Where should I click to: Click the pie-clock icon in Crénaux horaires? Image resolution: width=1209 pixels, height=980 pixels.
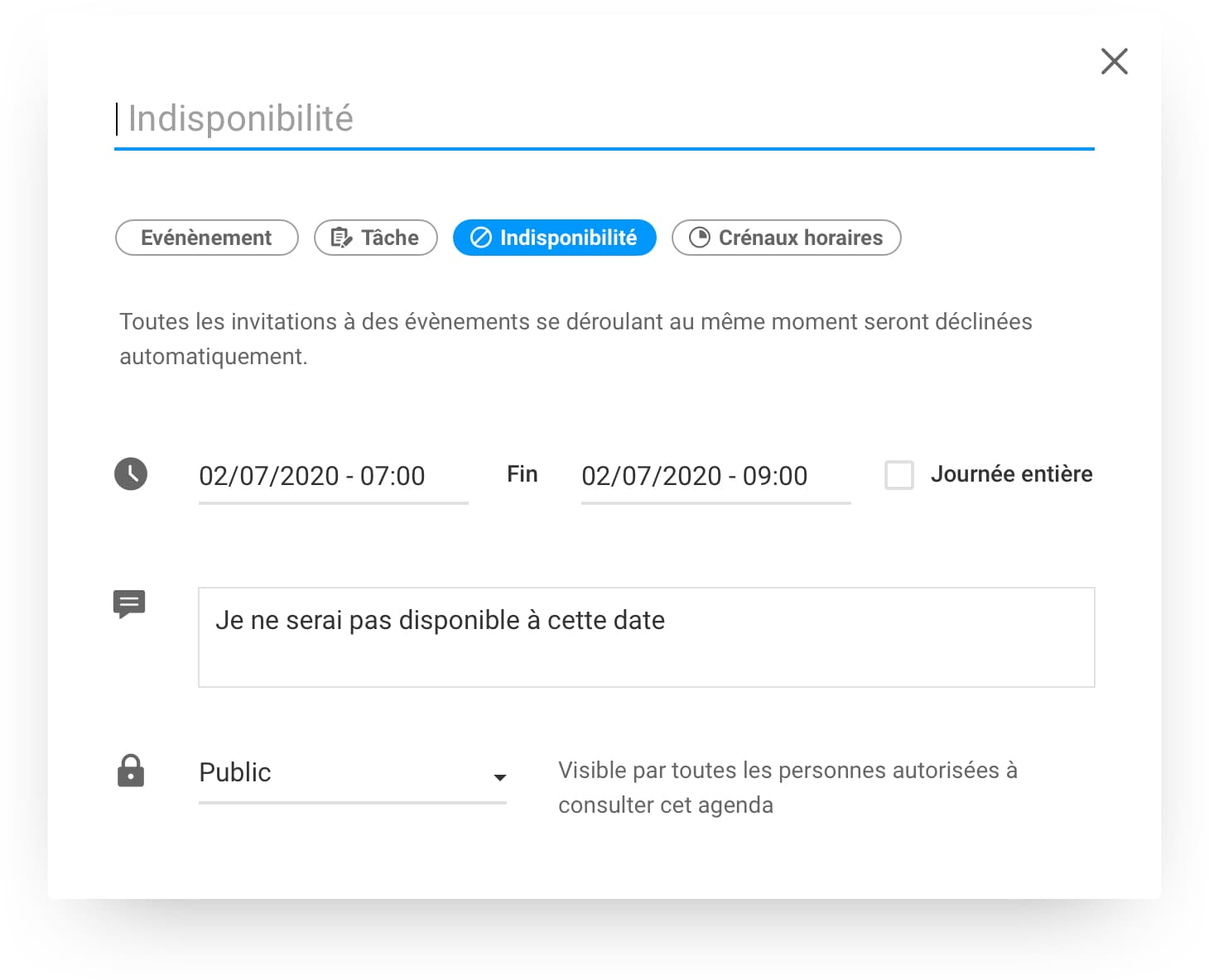click(700, 238)
